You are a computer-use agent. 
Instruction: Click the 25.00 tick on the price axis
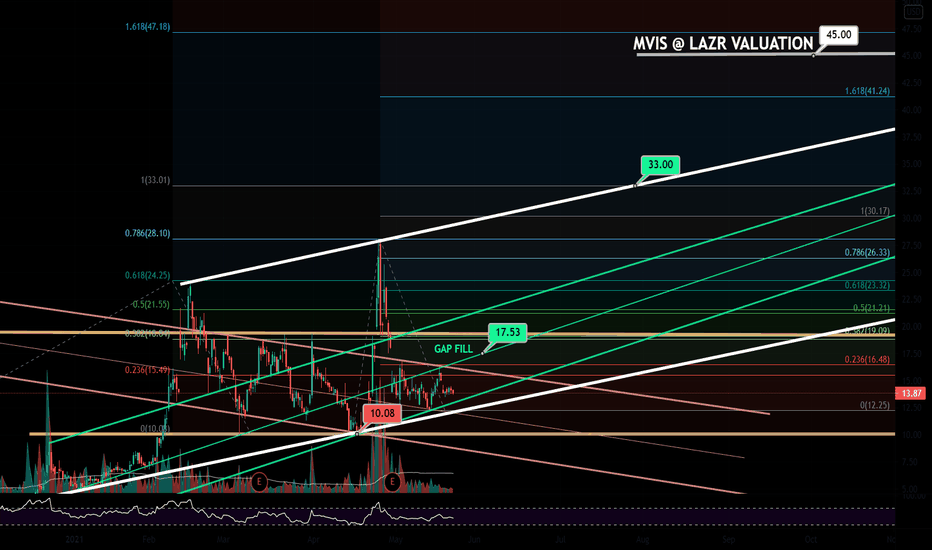(912, 272)
